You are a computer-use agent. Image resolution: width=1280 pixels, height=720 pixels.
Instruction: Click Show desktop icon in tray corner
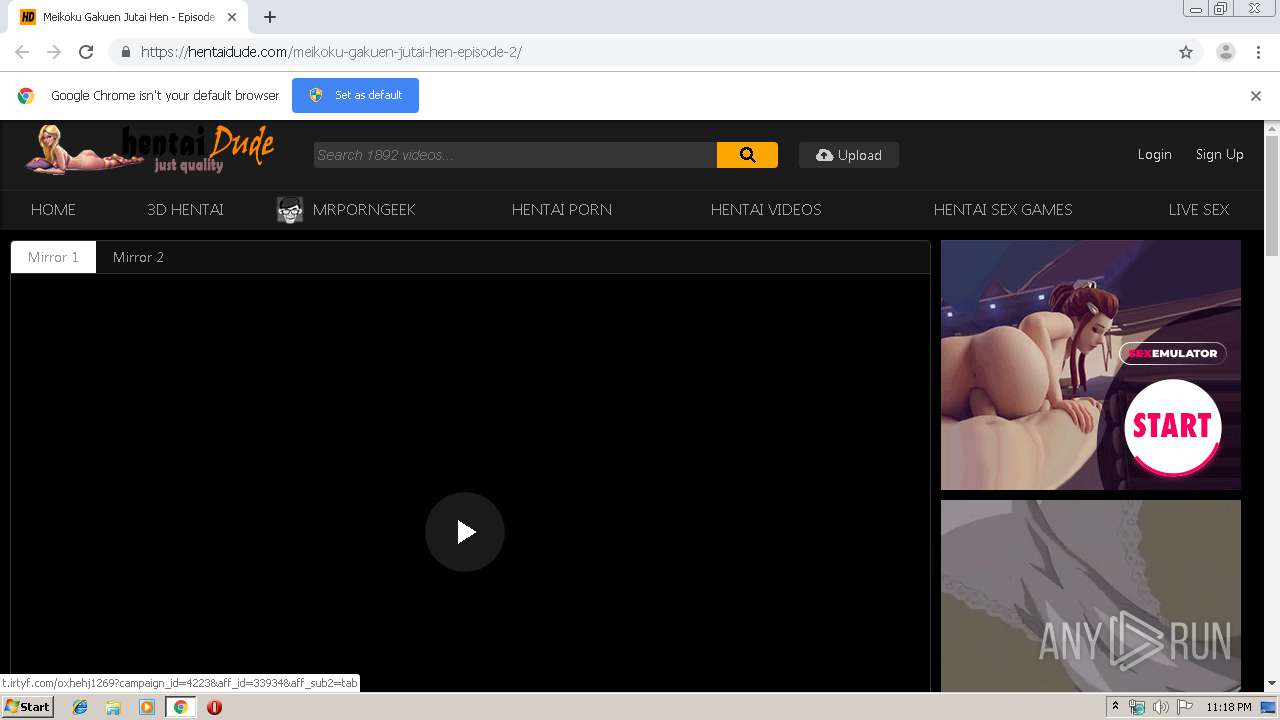(x=1268, y=707)
